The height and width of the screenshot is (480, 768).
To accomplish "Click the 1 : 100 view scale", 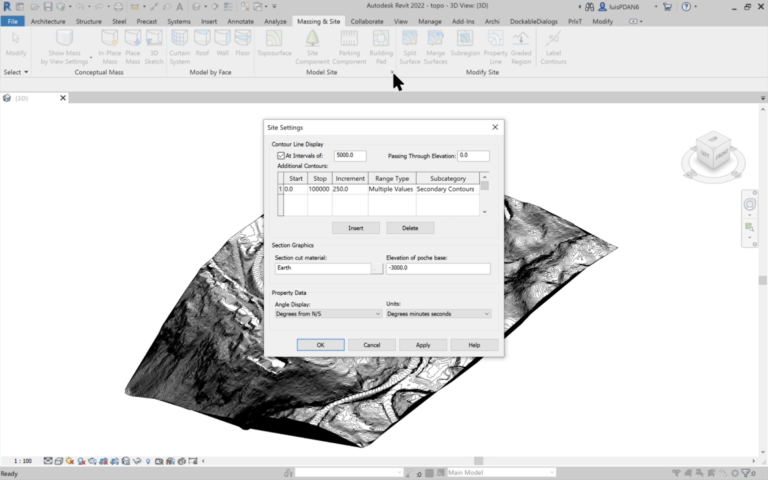I will (x=23, y=461).
